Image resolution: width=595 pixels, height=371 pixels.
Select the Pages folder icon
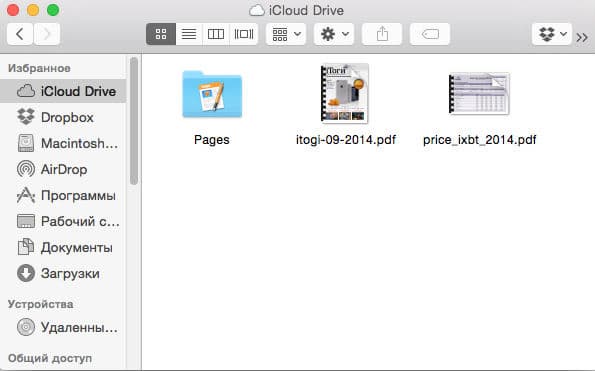[x=212, y=94]
